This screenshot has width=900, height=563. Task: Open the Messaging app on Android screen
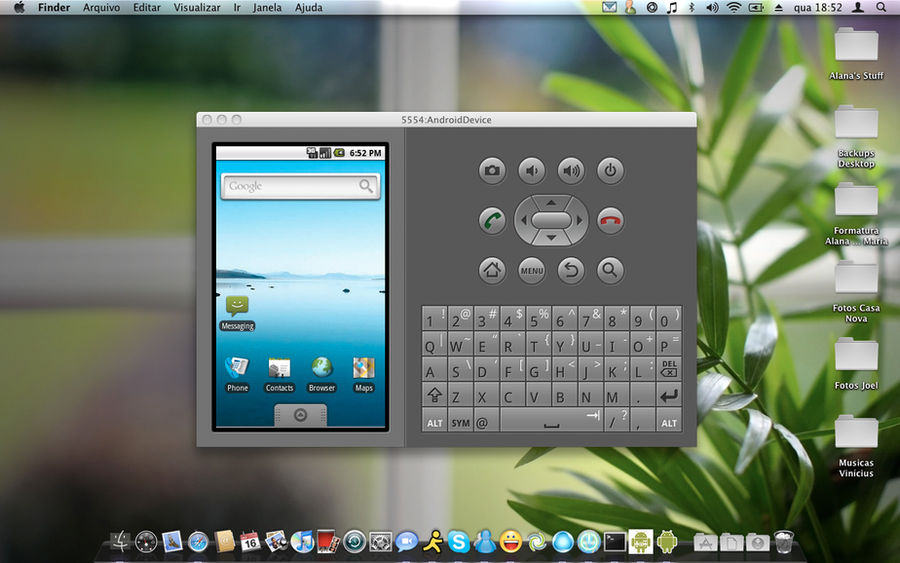237,313
